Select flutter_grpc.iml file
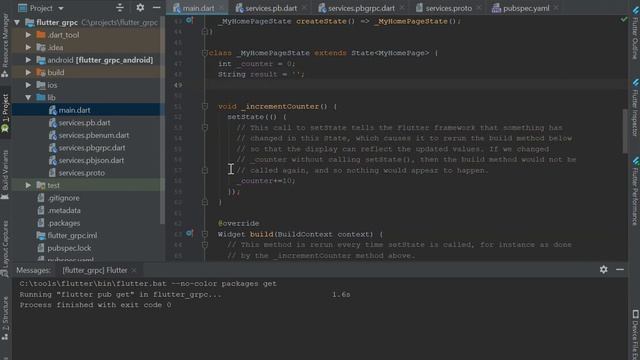Screen dimensions: 640x360 tap(72, 236)
